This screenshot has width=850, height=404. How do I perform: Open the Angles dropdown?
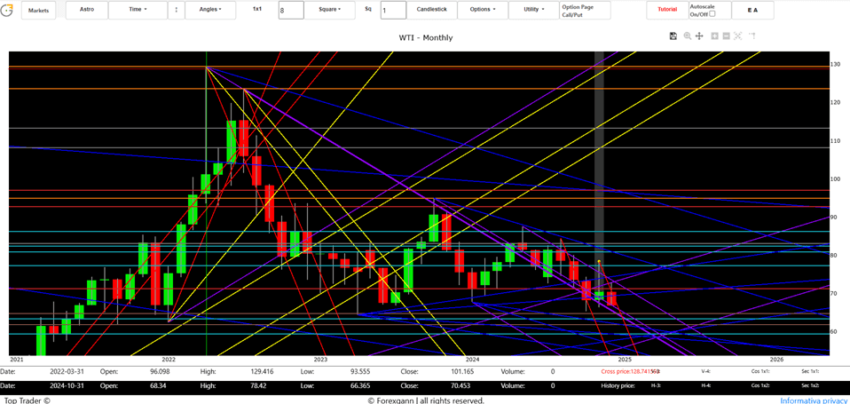(210, 10)
